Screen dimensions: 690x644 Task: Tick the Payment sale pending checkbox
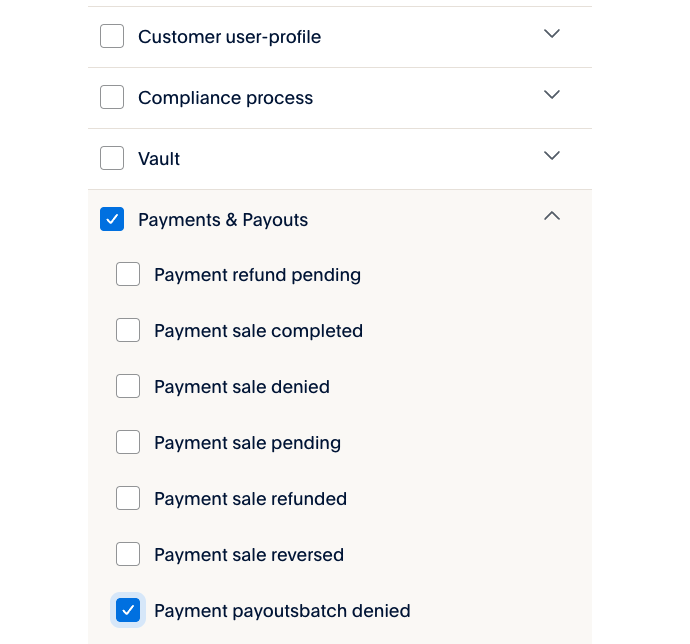tap(128, 443)
